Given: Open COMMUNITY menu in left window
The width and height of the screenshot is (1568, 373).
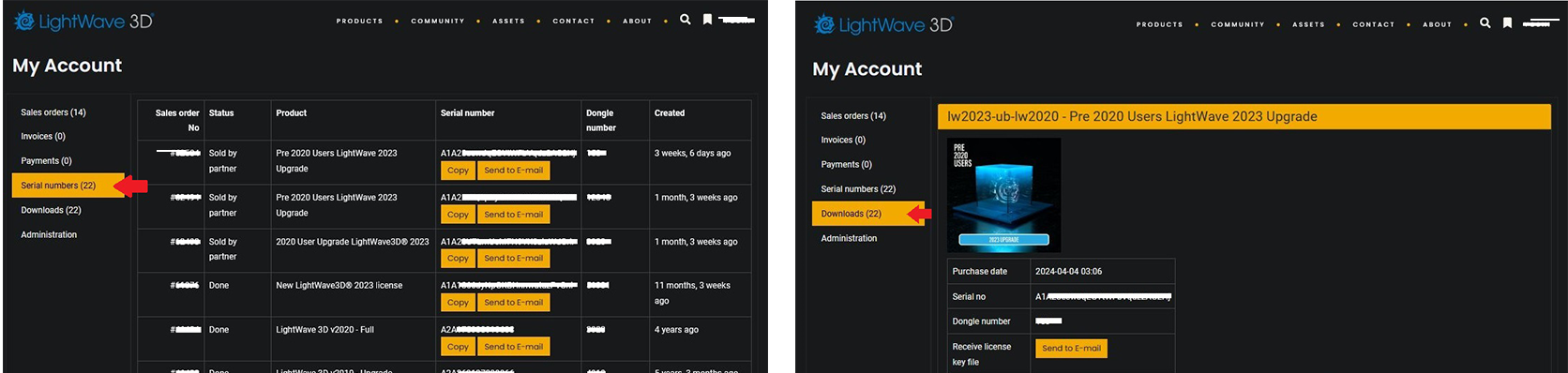Looking at the screenshot, I should click(x=438, y=21).
